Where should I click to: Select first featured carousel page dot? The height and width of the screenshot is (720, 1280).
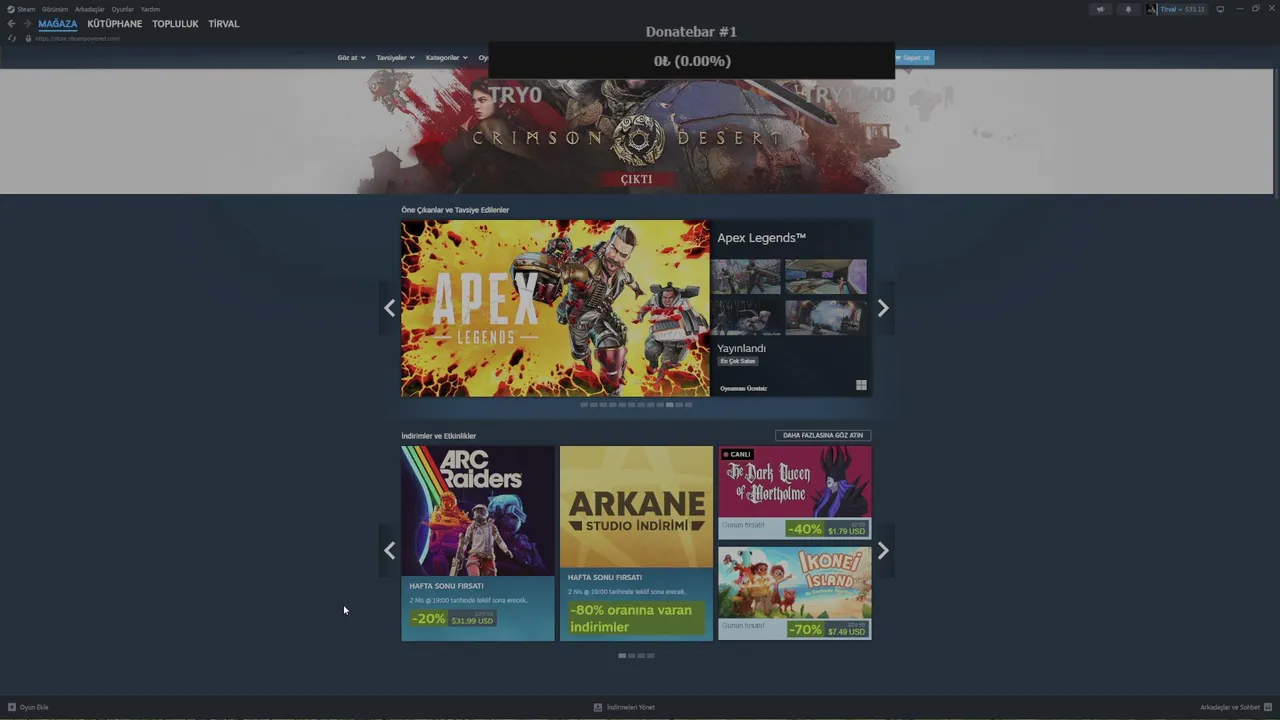584,405
